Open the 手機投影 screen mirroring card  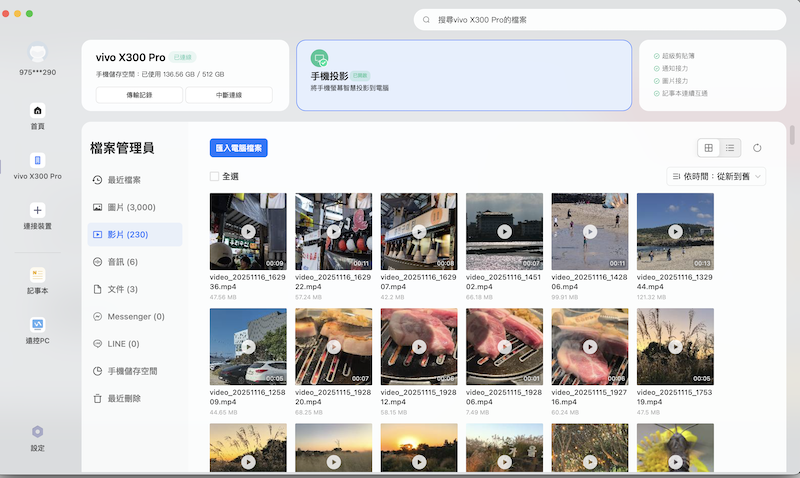tap(464, 75)
